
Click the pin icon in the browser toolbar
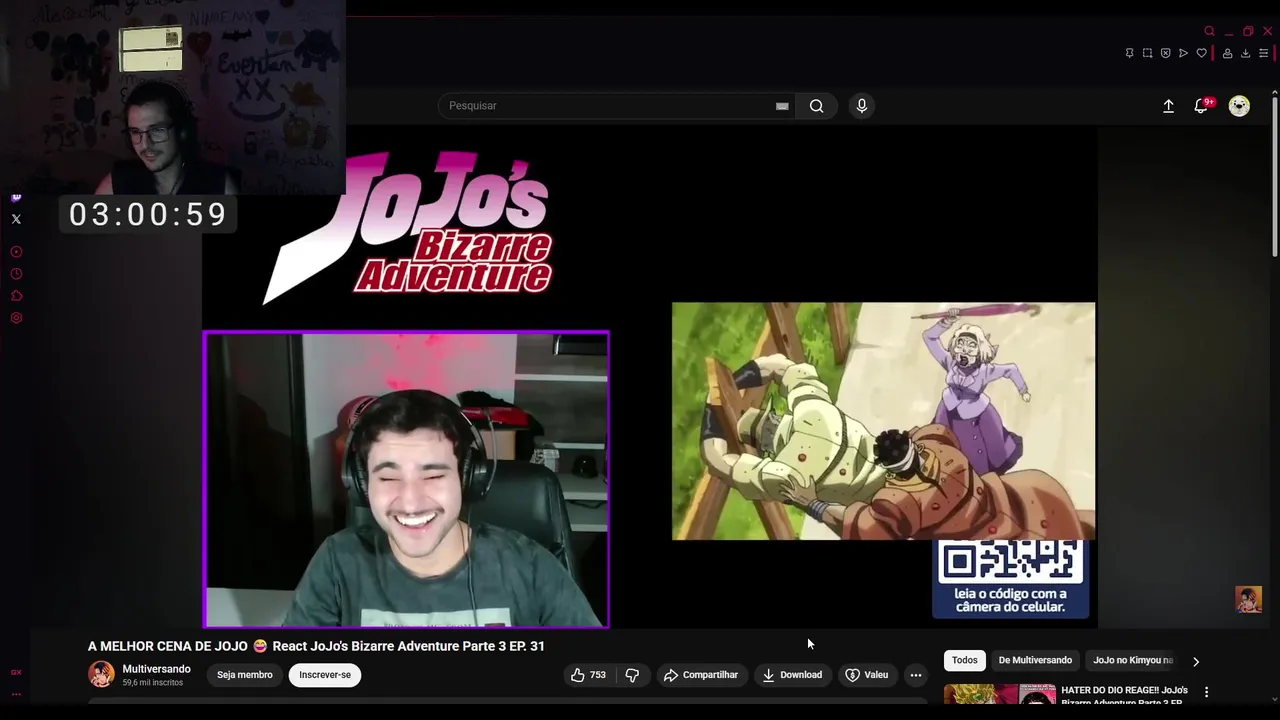click(1129, 53)
